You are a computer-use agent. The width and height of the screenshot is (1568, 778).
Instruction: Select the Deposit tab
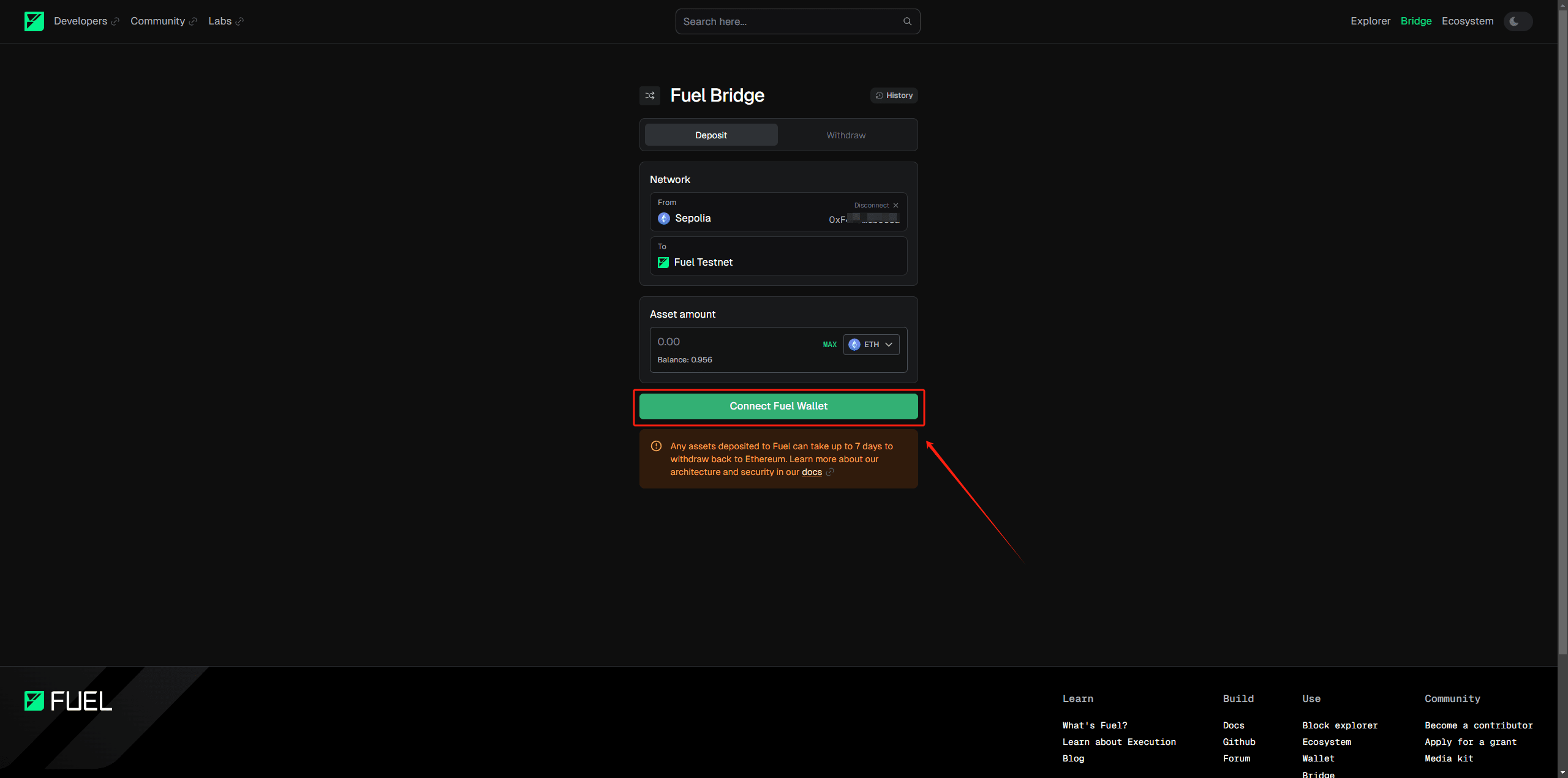710,135
